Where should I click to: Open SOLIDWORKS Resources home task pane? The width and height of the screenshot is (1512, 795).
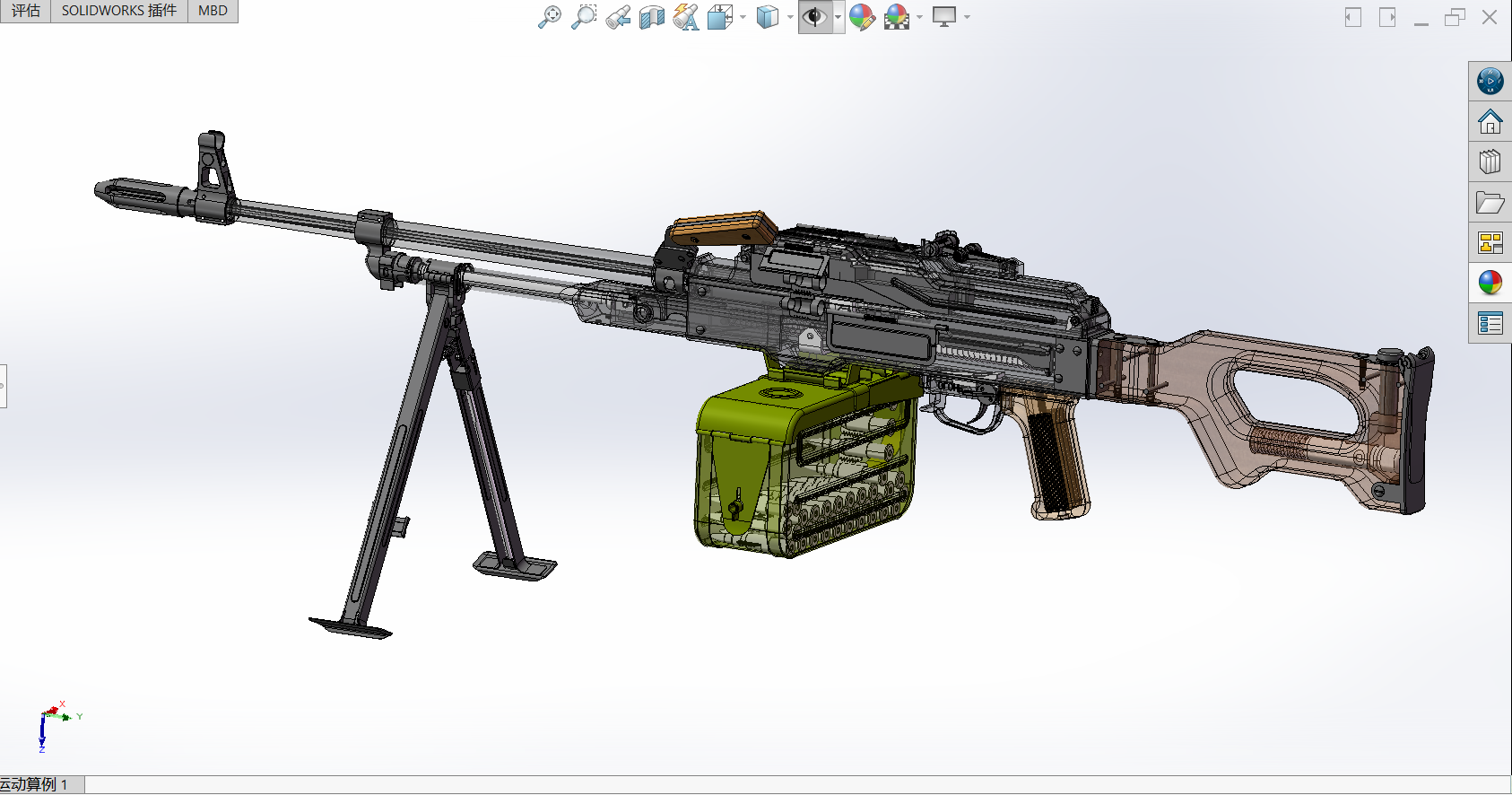(1490, 122)
